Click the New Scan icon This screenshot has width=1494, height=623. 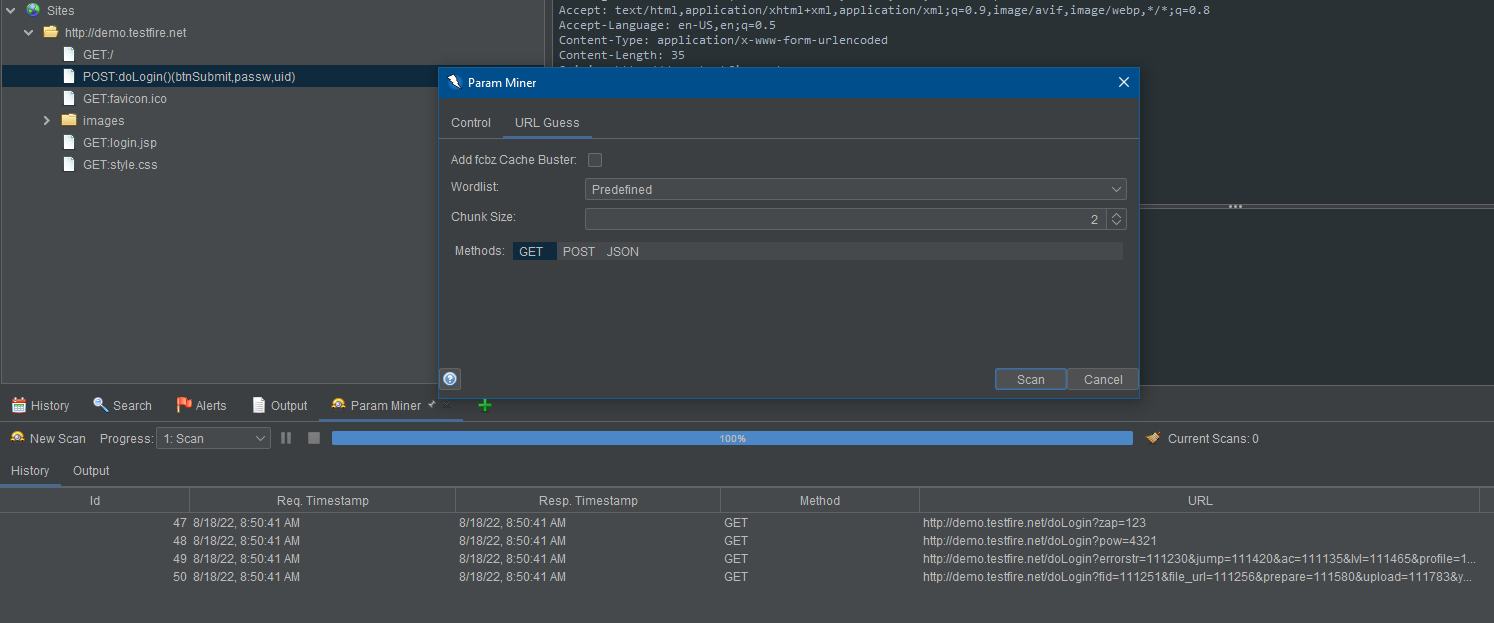click(15, 438)
